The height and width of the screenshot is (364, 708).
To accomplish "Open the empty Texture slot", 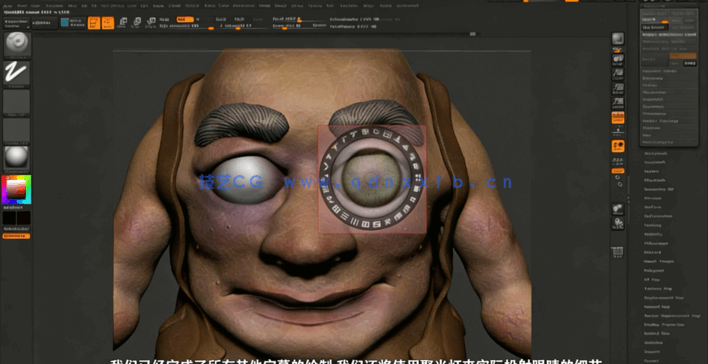I will [17, 131].
